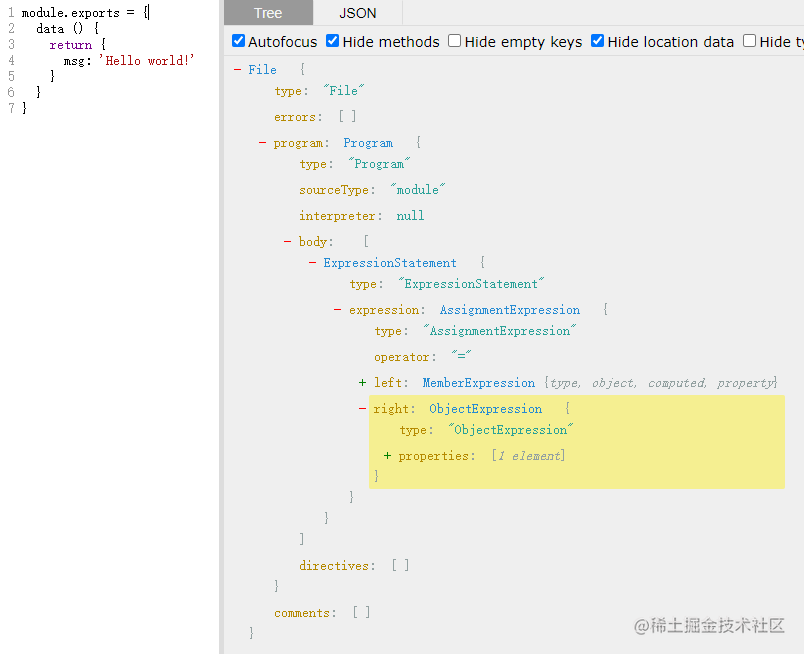This screenshot has height=654, width=804.
Task: Click the ObjectExpression type label
Action: [x=486, y=409]
